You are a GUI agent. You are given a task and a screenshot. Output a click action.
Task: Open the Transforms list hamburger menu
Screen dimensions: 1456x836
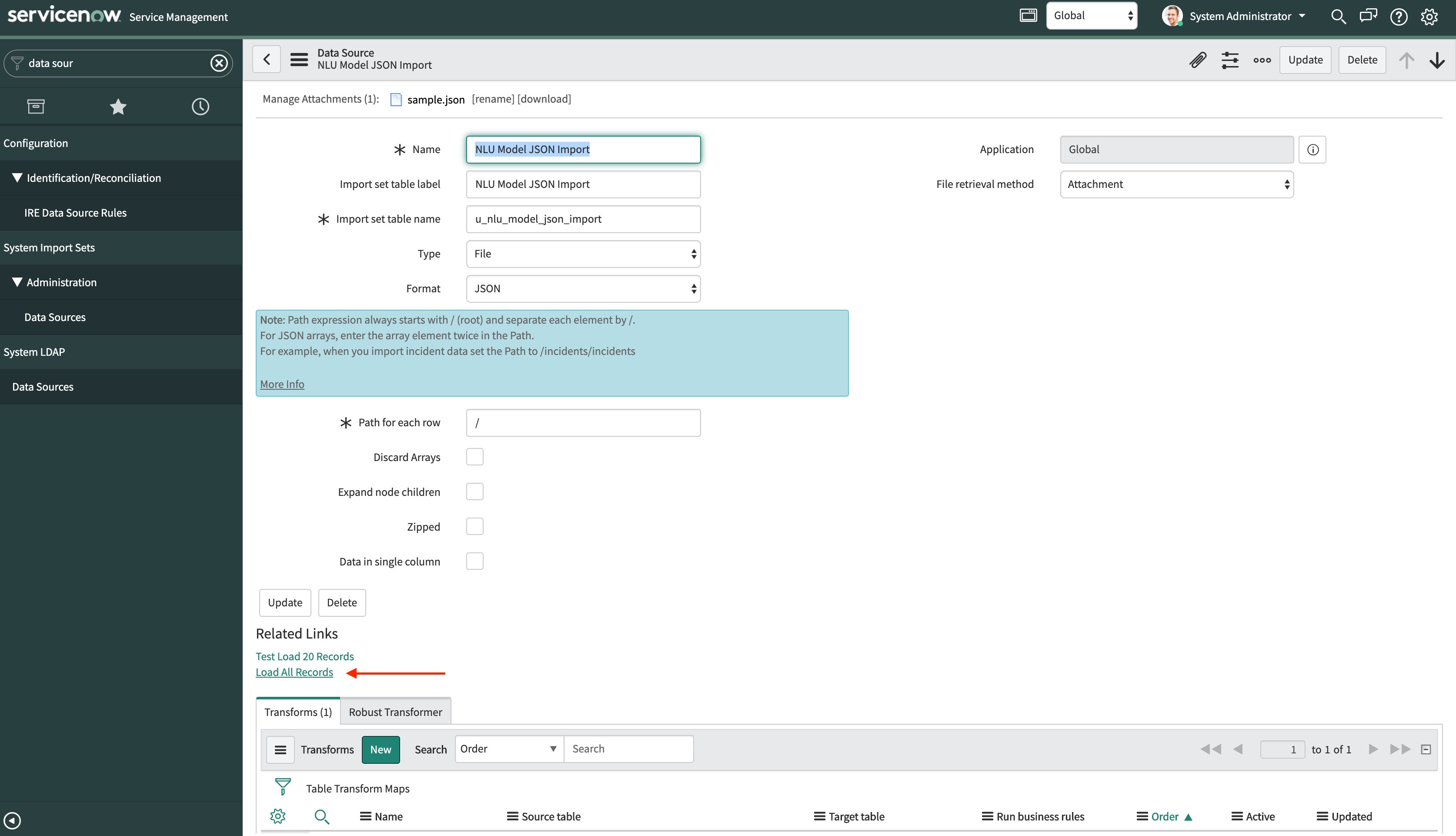pos(280,750)
